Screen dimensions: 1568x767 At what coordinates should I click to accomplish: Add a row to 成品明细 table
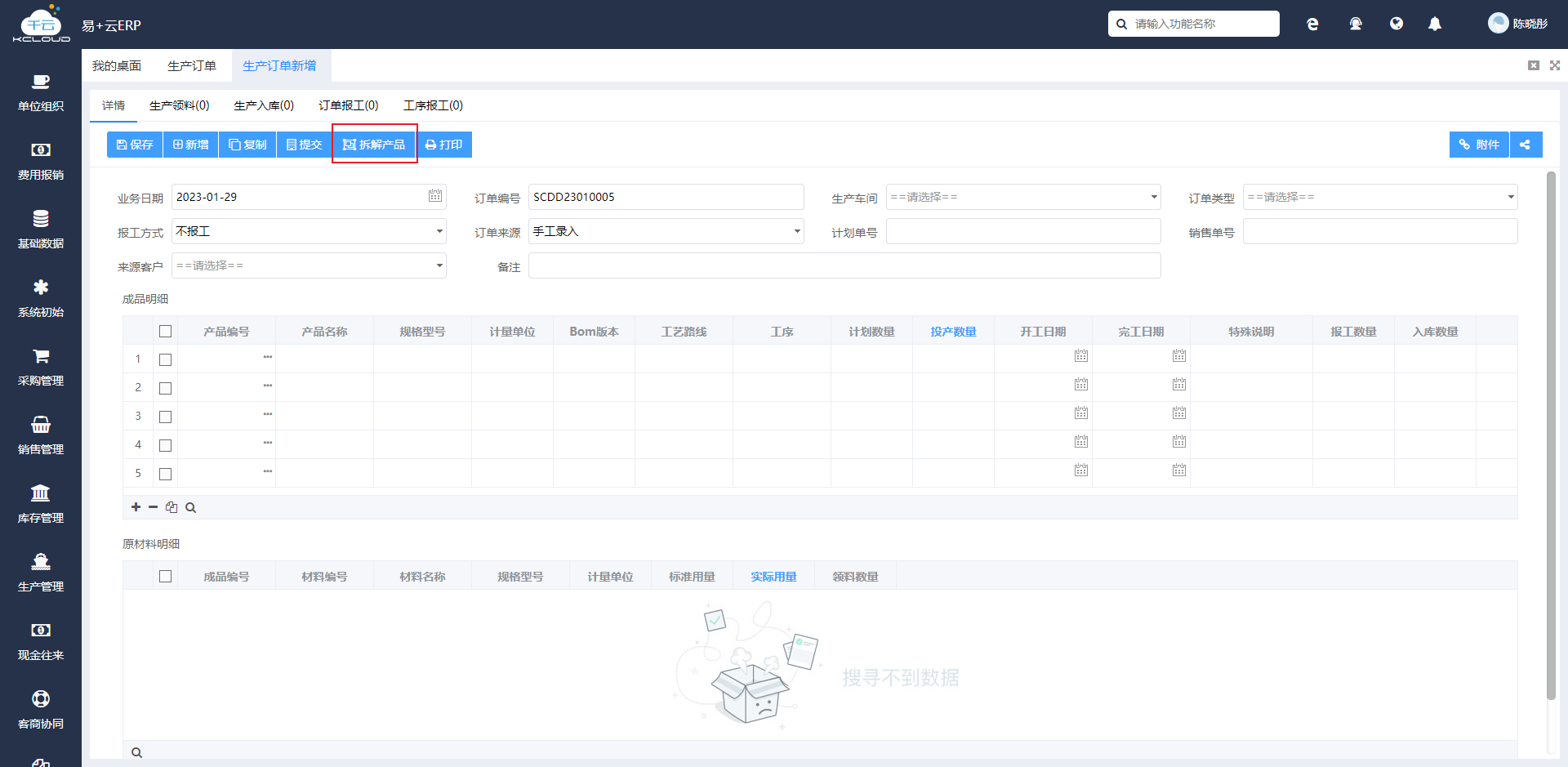pyautogui.click(x=136, y=507)
